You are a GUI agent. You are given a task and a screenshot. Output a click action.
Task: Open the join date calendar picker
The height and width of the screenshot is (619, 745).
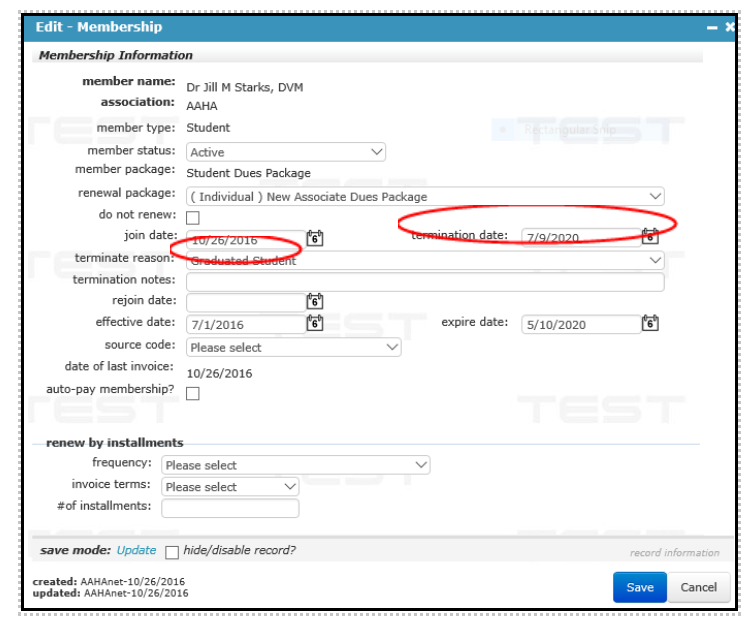tap(315, 238)
